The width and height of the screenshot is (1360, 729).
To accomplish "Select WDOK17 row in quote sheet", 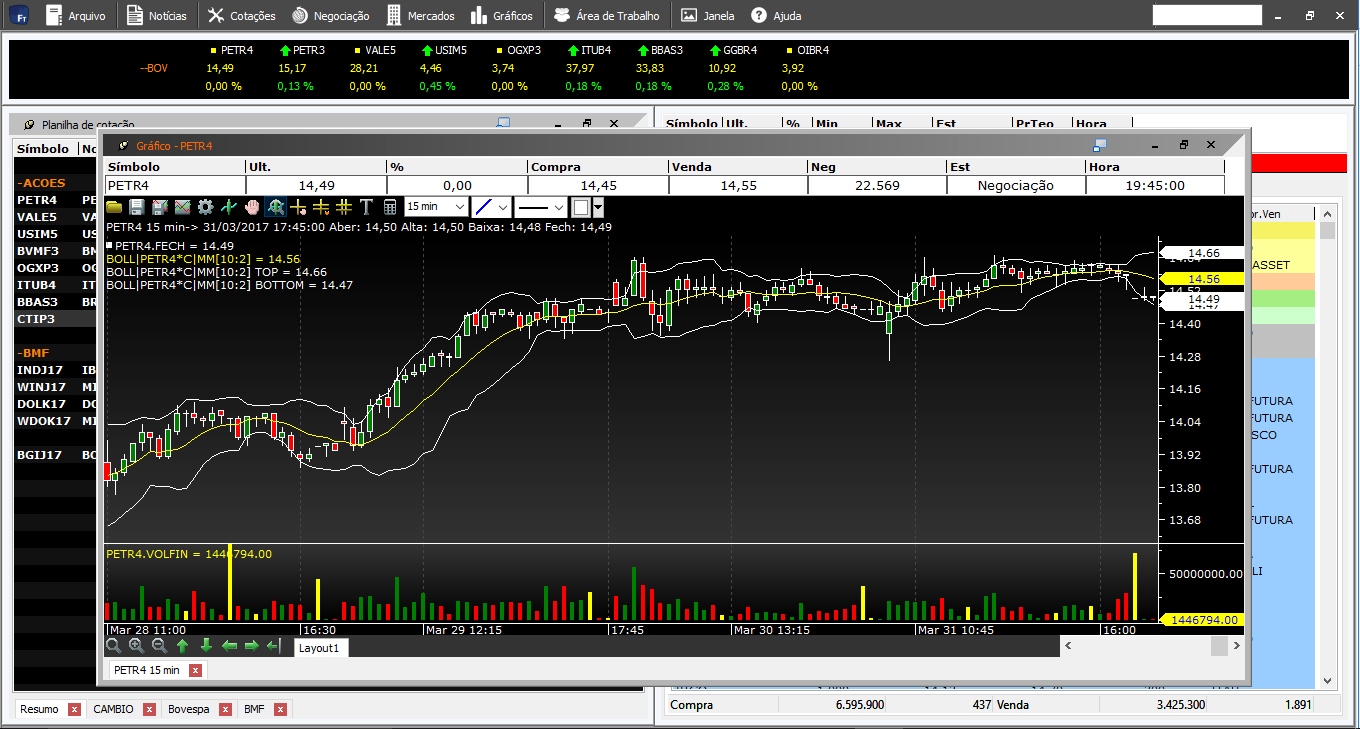I will click(x=55, y=421).
